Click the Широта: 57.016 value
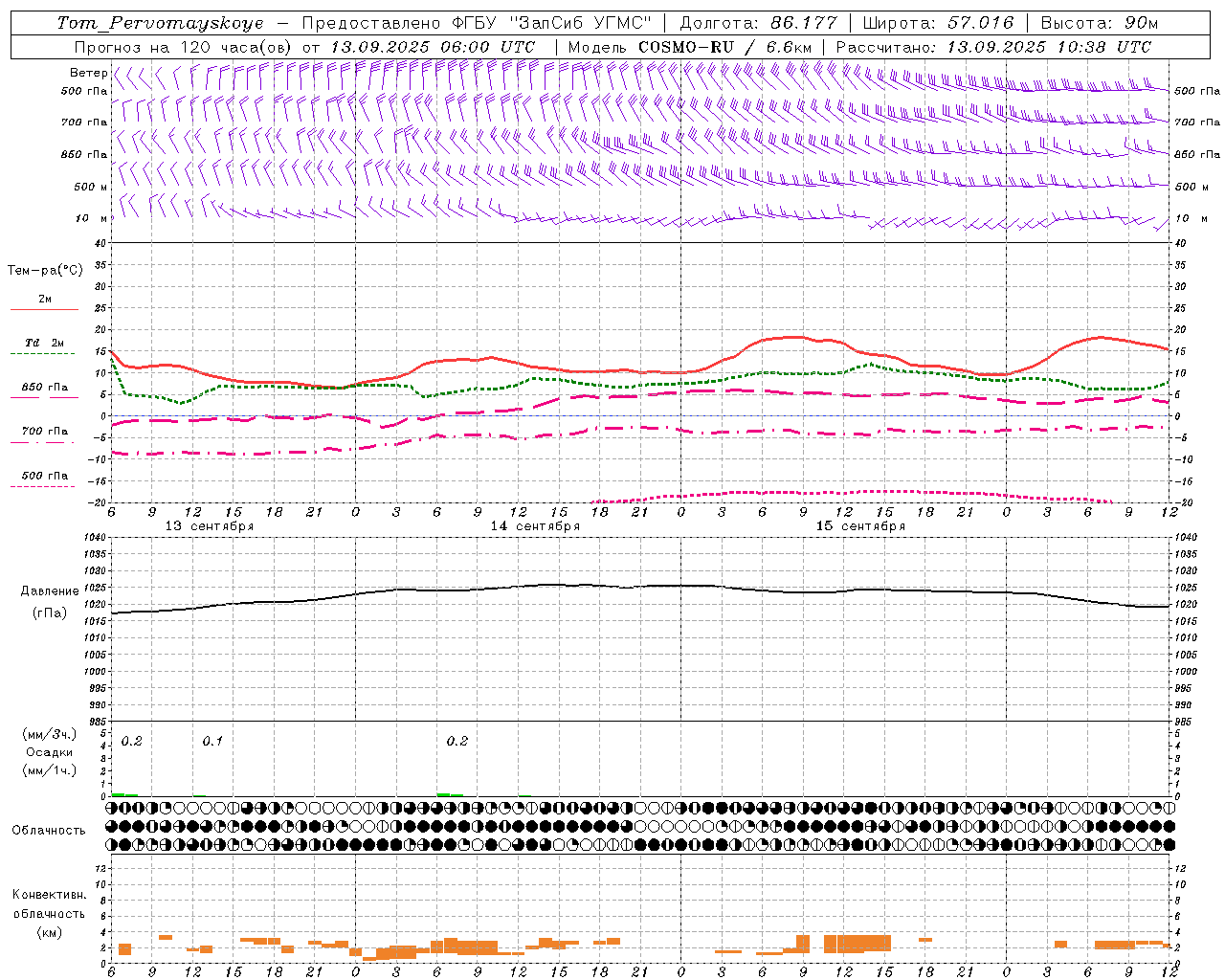This screenshot has width=1225, height=980. pyautogui.click(x=938, y=23)
